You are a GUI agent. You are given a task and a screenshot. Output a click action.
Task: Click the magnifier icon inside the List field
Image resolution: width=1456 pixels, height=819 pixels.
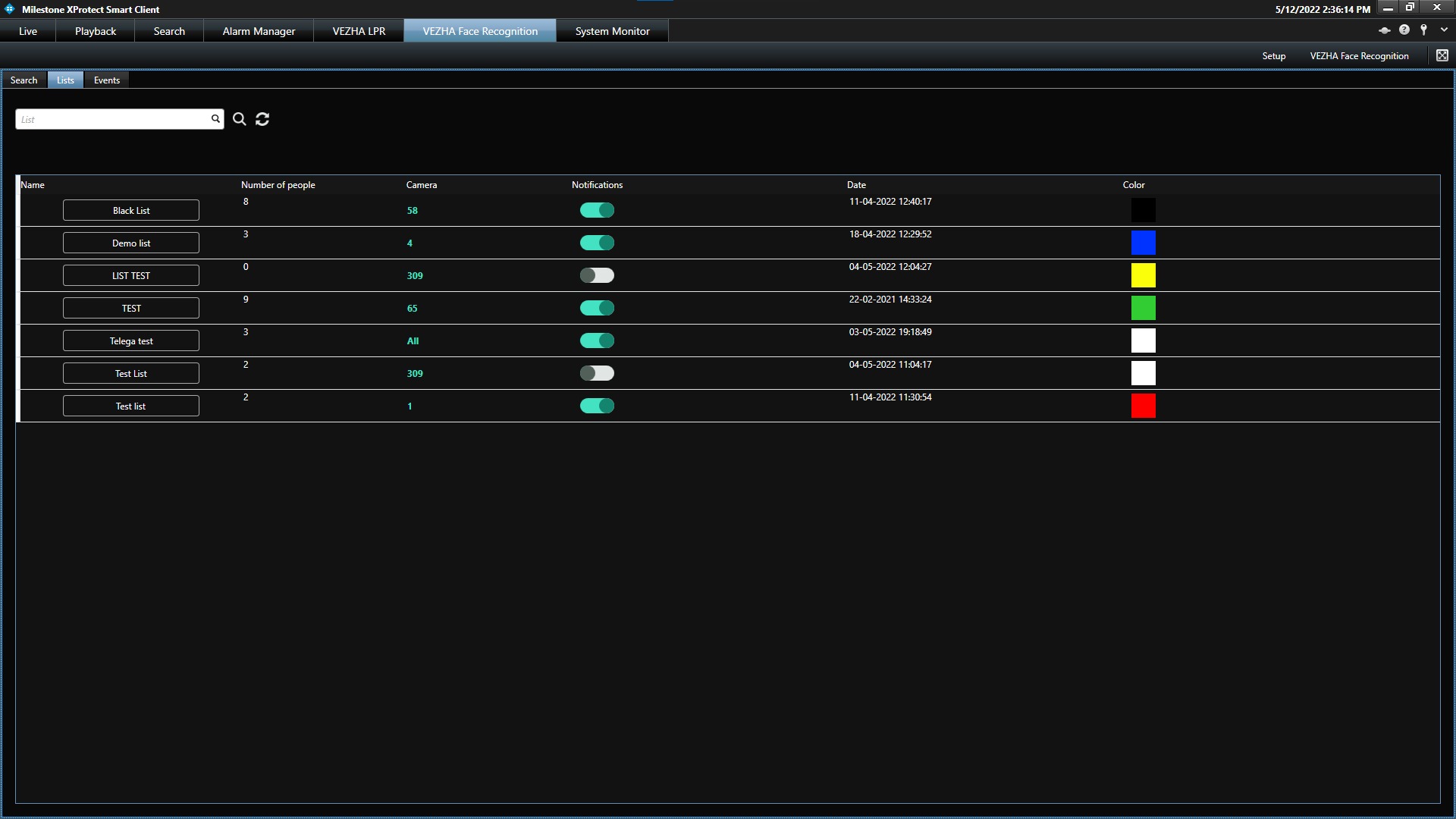pyautogui.click(x=215, y=119)
